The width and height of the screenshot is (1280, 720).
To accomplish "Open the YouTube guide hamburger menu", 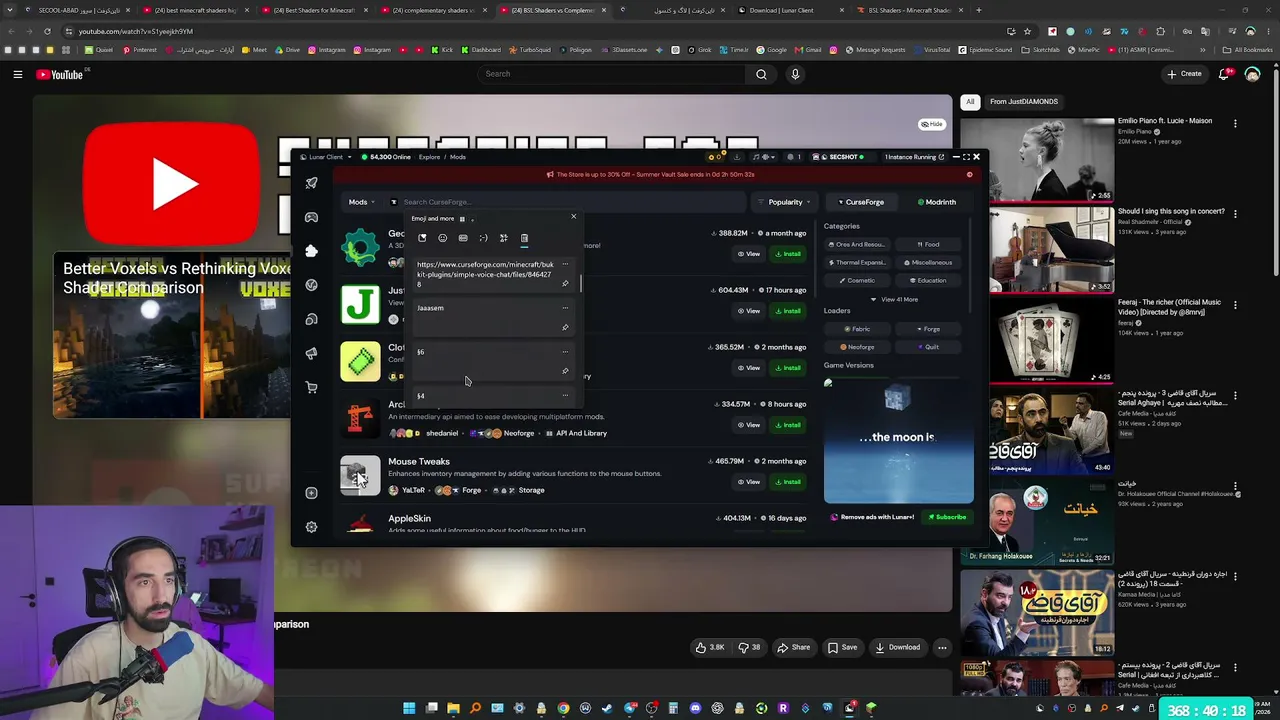I will (x=17, y=74).
